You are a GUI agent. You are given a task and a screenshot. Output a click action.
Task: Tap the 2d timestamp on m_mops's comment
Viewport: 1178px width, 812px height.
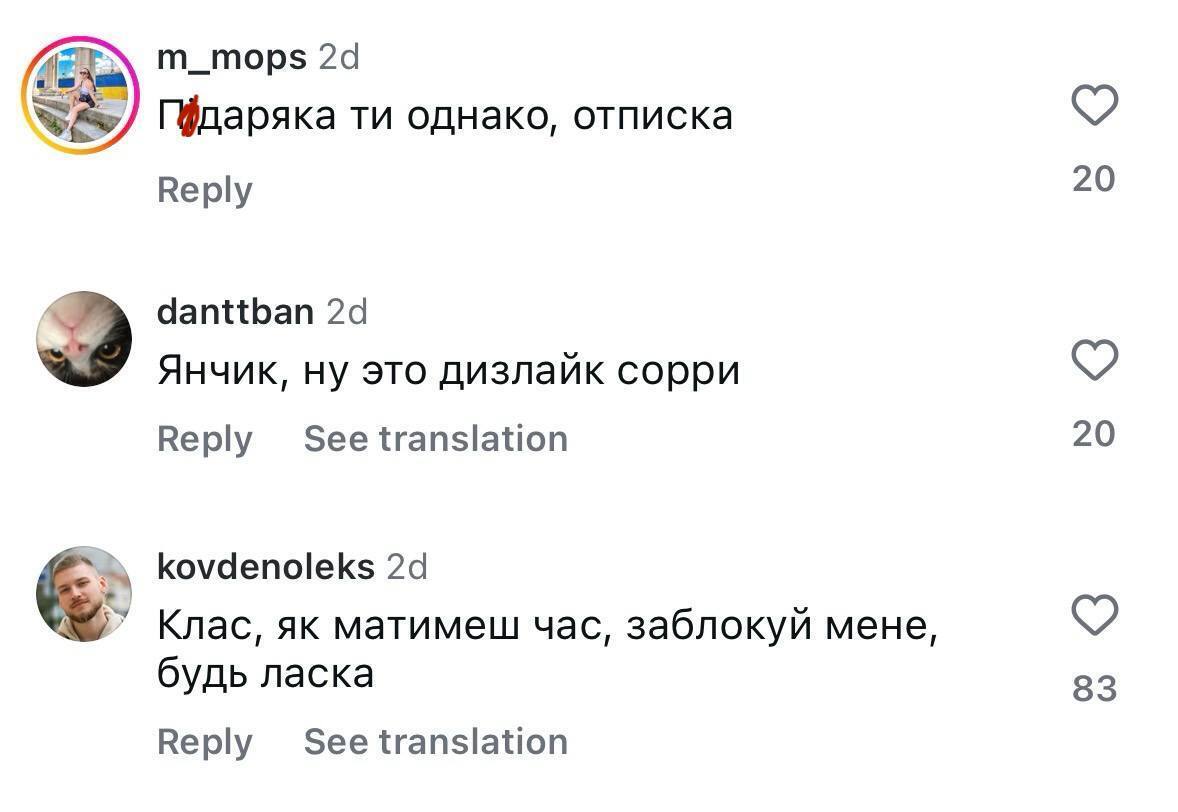click(340, 56)
